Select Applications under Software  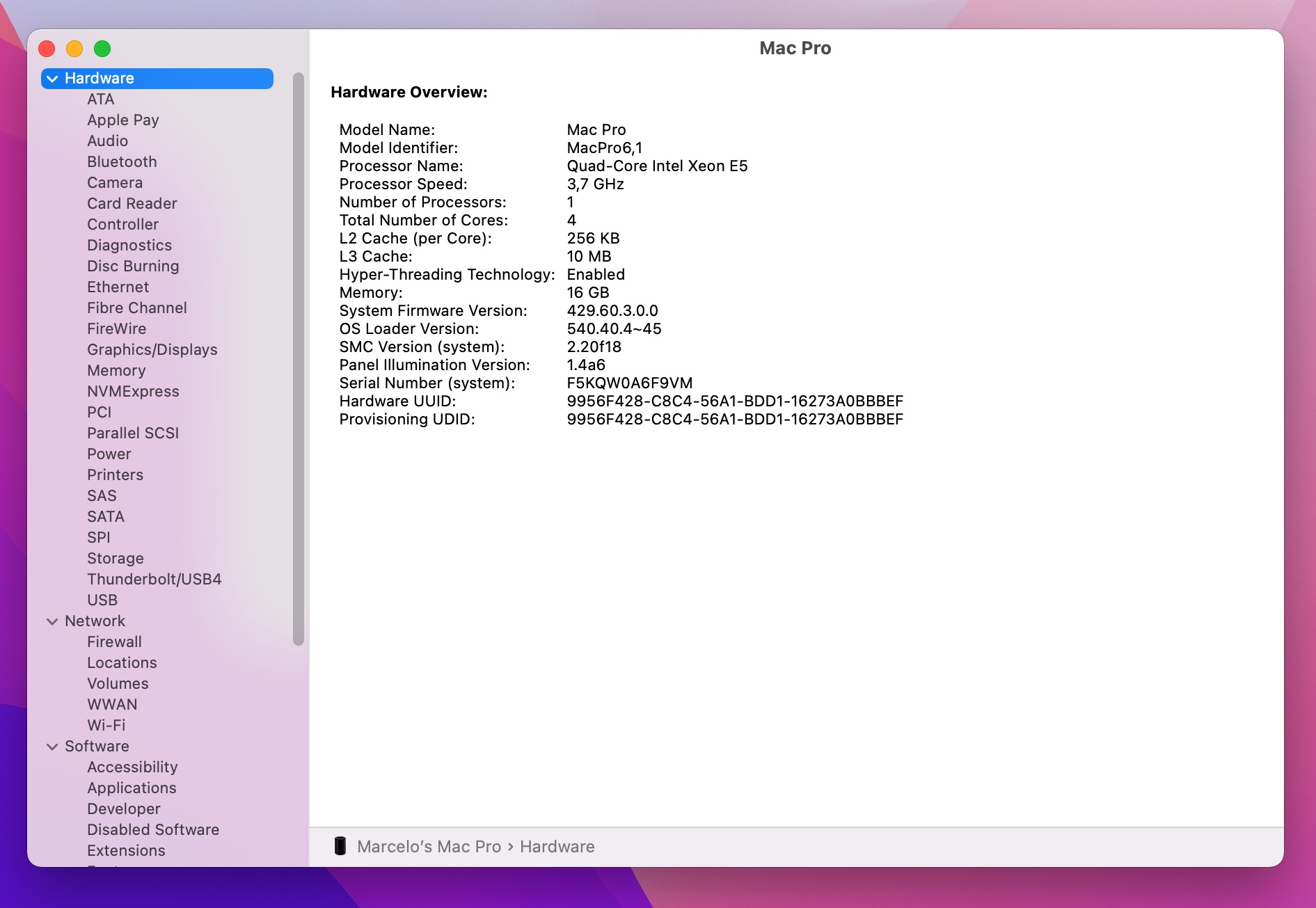[x=132, y=788]
